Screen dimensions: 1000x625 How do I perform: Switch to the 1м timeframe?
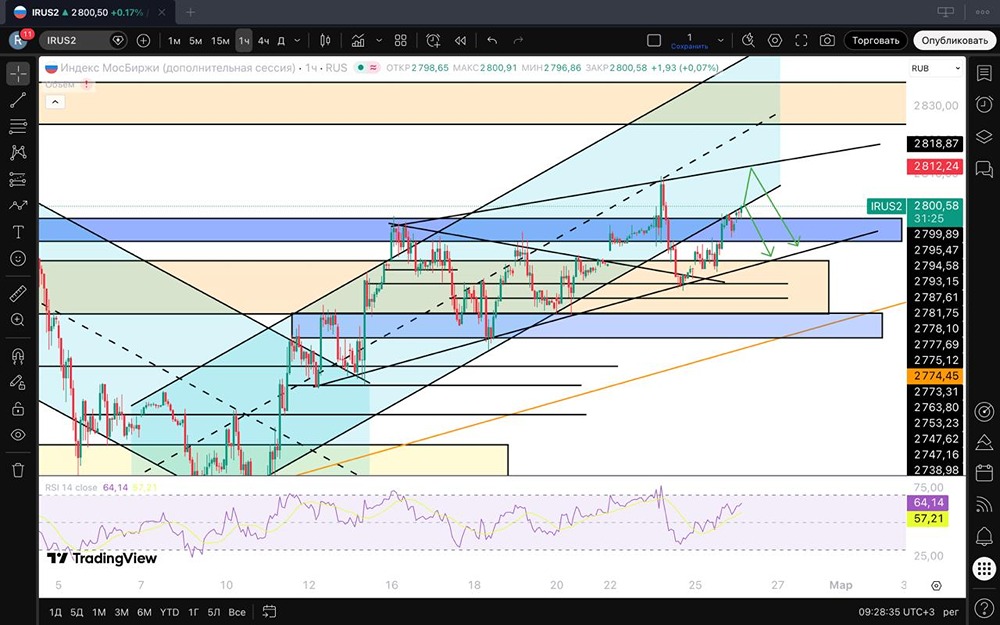click(174, 41)
